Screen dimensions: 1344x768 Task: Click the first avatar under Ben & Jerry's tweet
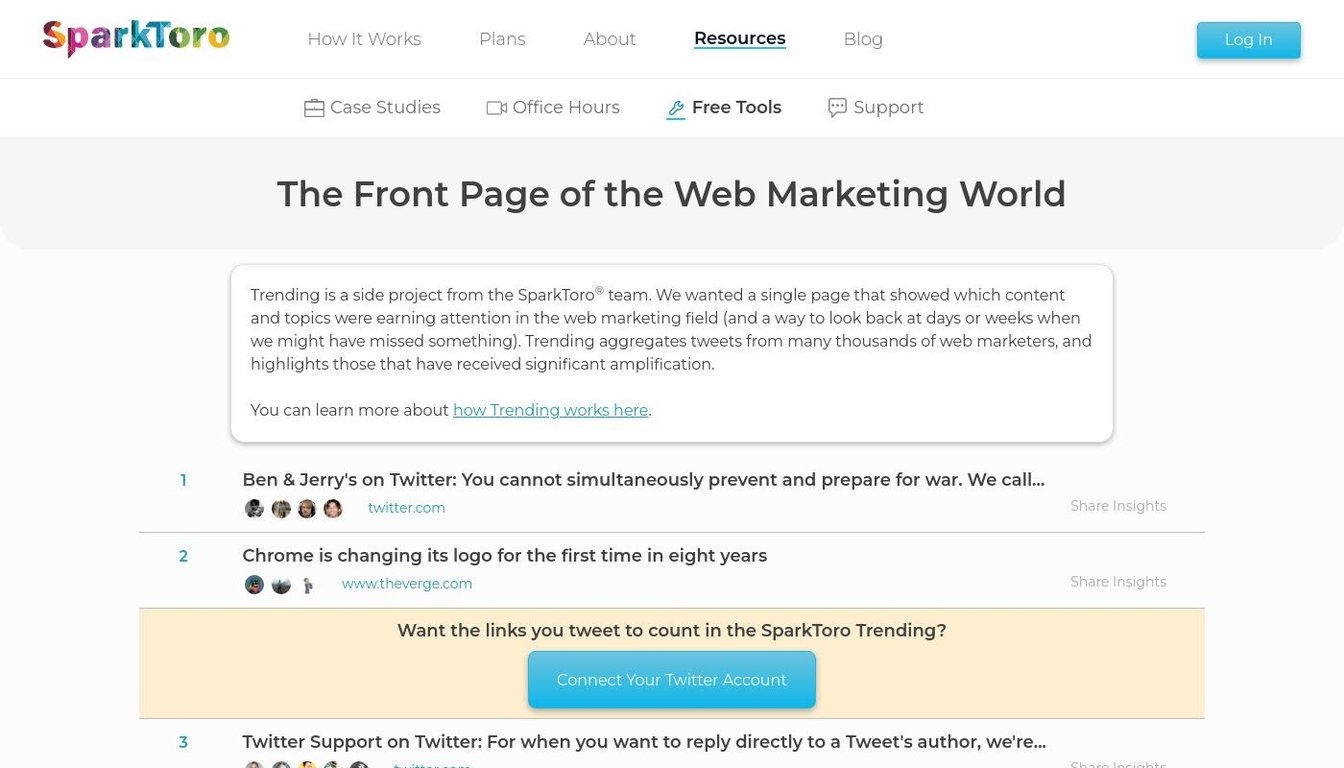coord(254,508)
